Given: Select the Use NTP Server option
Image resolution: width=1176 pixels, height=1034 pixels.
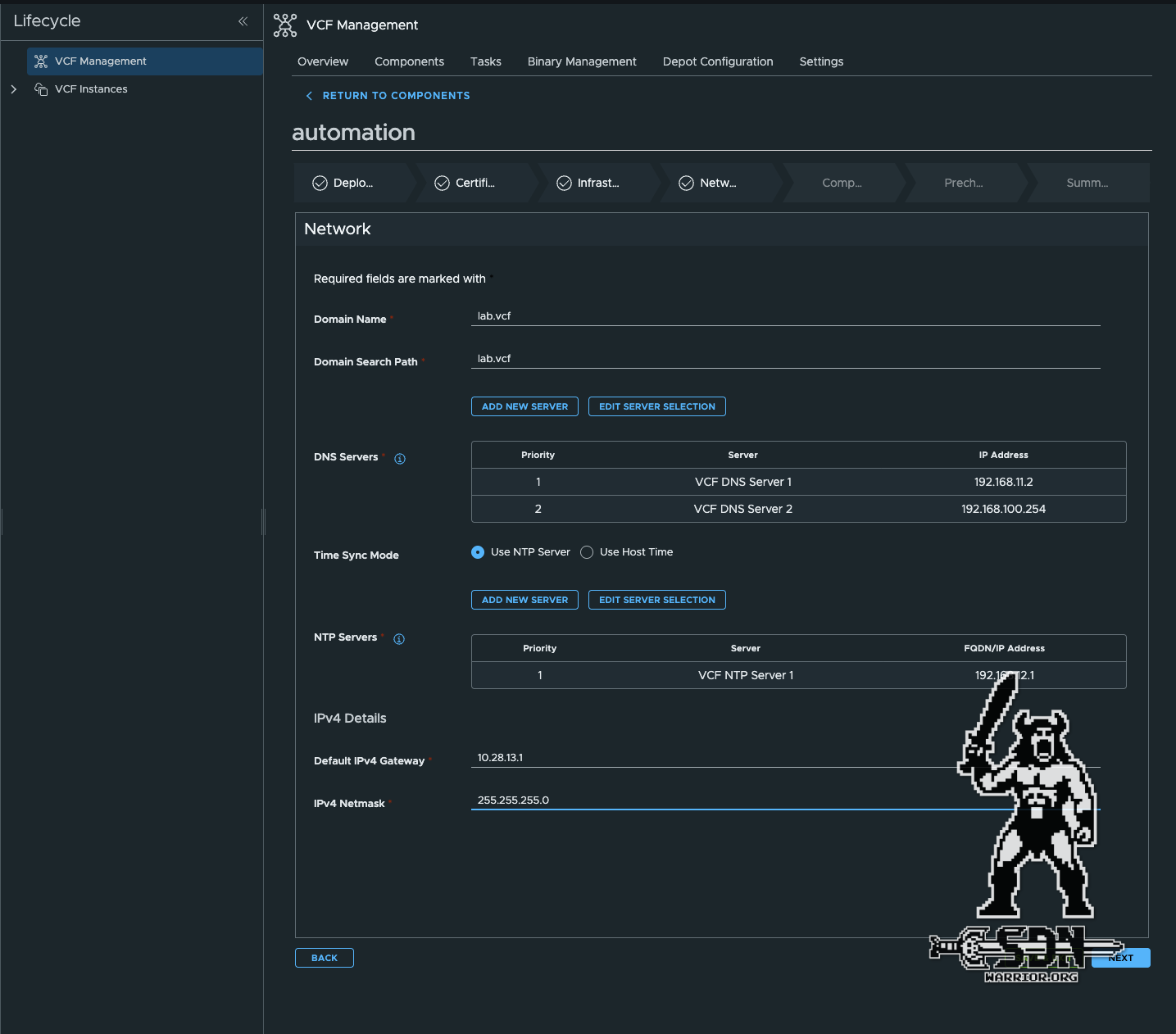Looking at the screenshot, I should pyautogui.click(x=478, y=552).
